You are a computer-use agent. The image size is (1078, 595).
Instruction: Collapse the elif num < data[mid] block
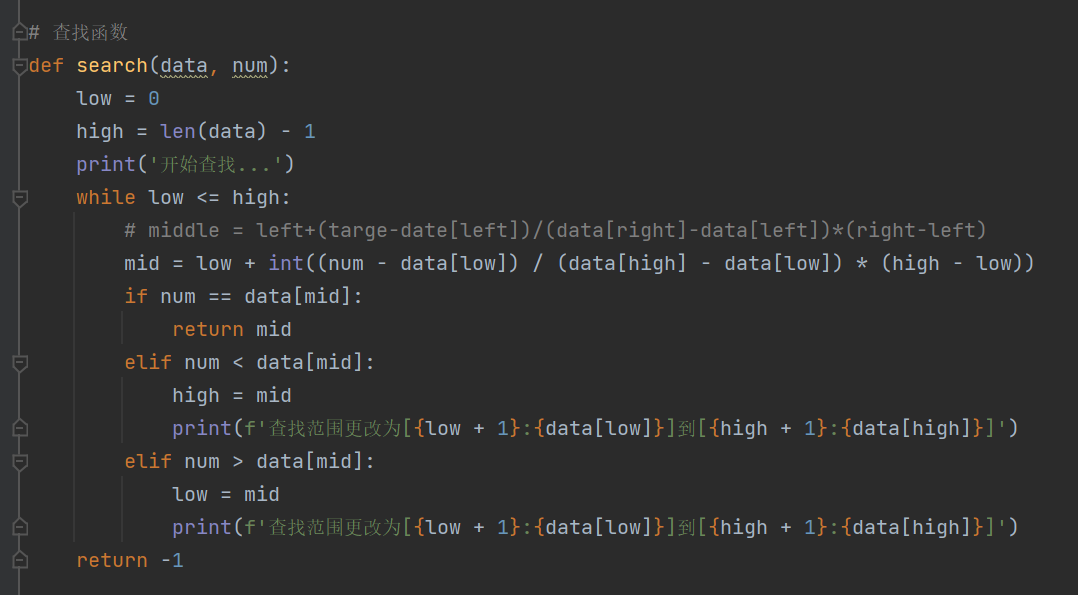pos(19,362)
